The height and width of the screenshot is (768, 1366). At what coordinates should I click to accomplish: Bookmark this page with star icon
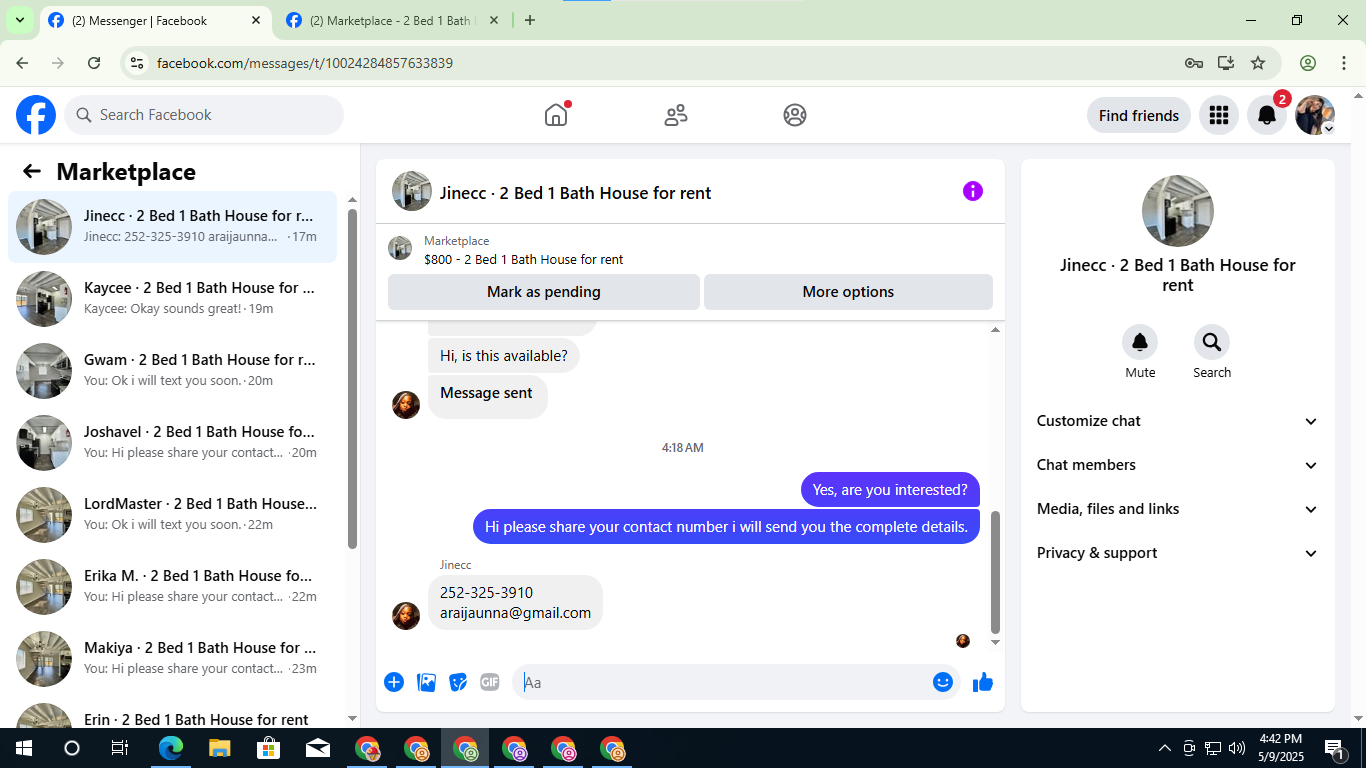1258,63
